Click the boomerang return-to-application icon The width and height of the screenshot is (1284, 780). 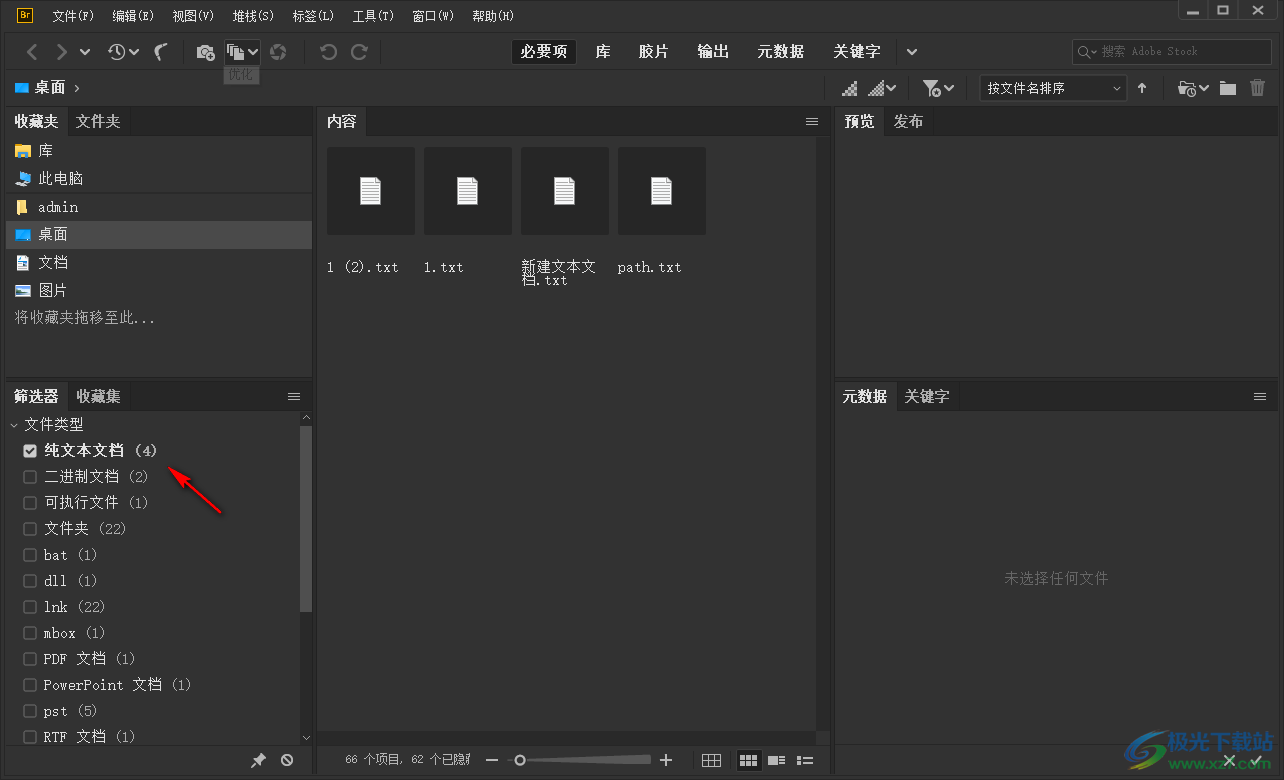[x=161, y=52]
